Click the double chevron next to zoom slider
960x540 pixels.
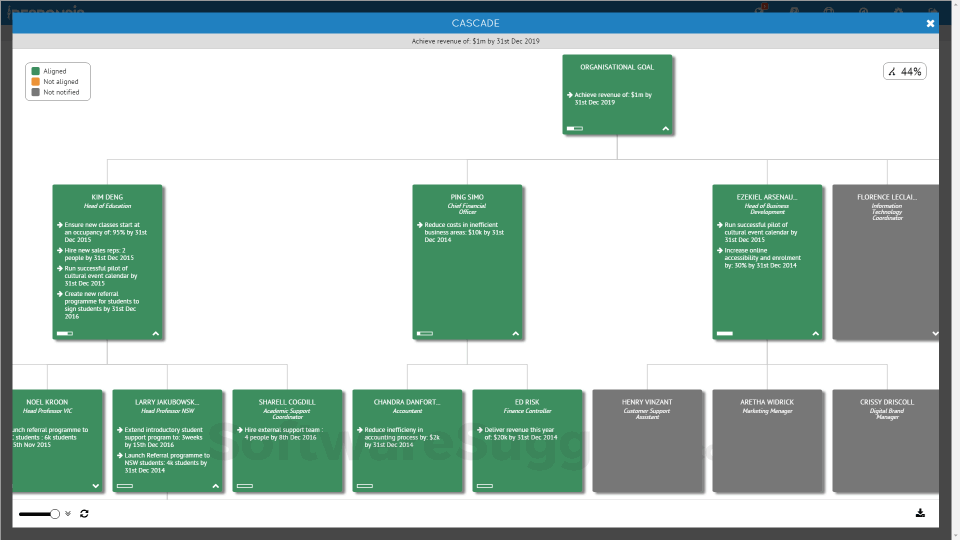pyautogui.click(x=68, y=513)
